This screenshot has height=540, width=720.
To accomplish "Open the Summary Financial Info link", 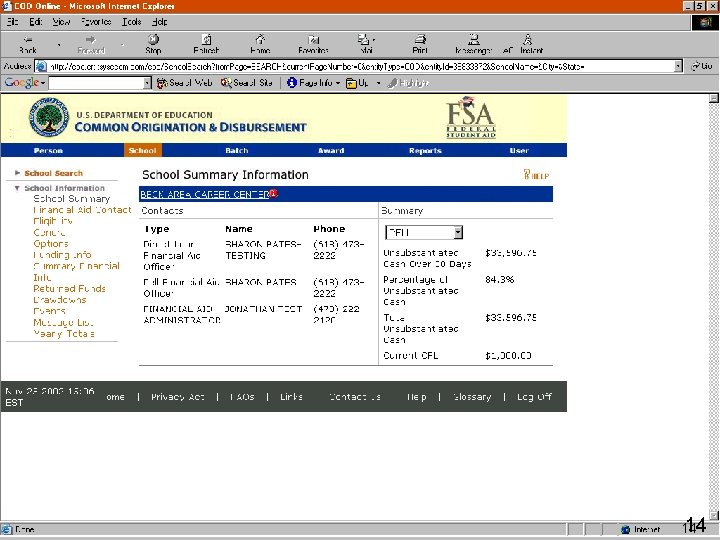I will coord(76,271).
